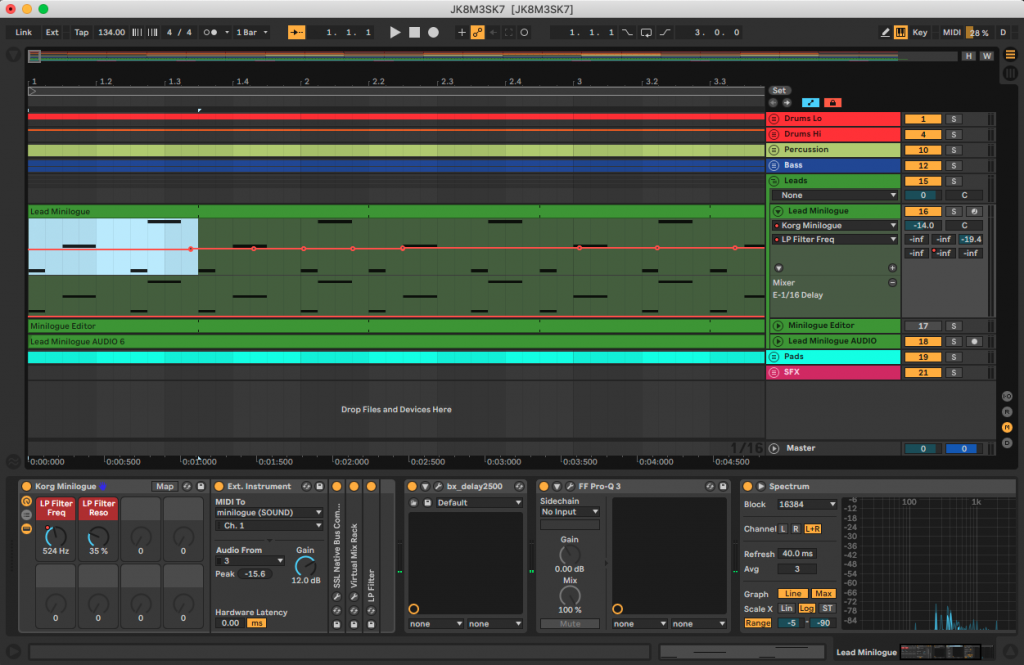Open the LP Filter Freq automation dropdown
Viewport: 1024px width, 665px height.
coord(835,240)
